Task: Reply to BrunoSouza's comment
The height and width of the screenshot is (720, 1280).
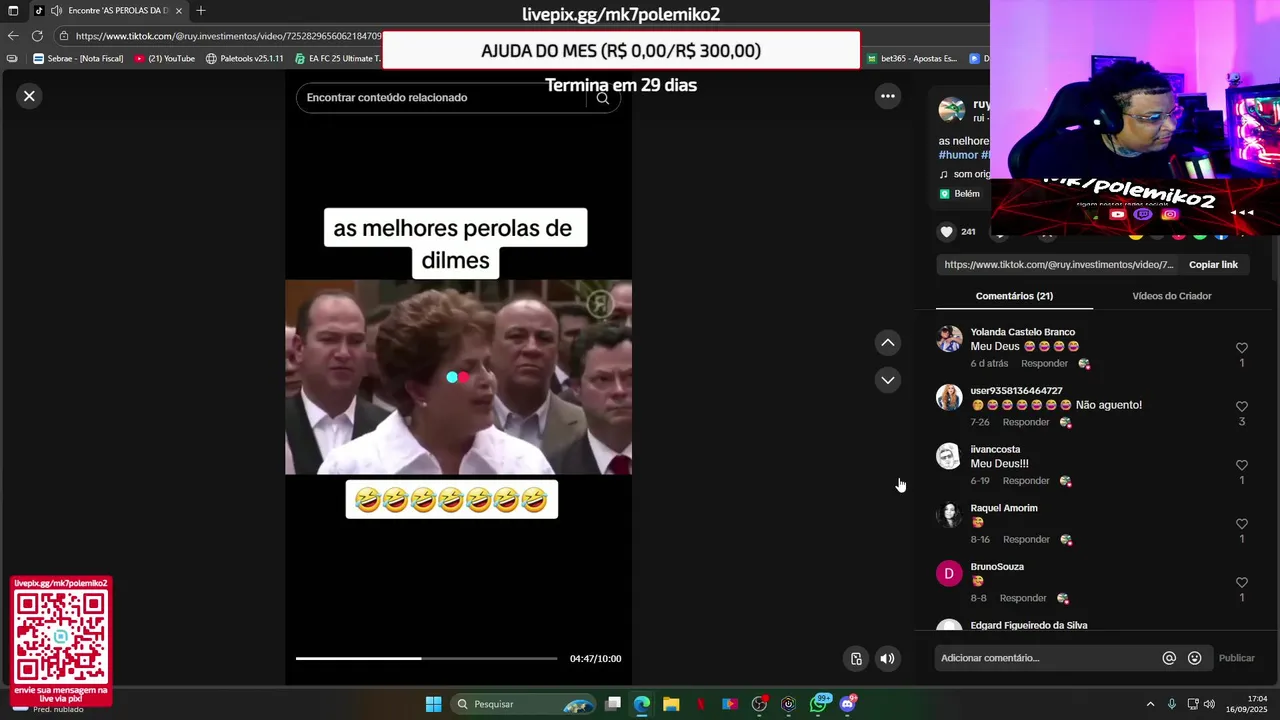Action: pos(1023,599)
